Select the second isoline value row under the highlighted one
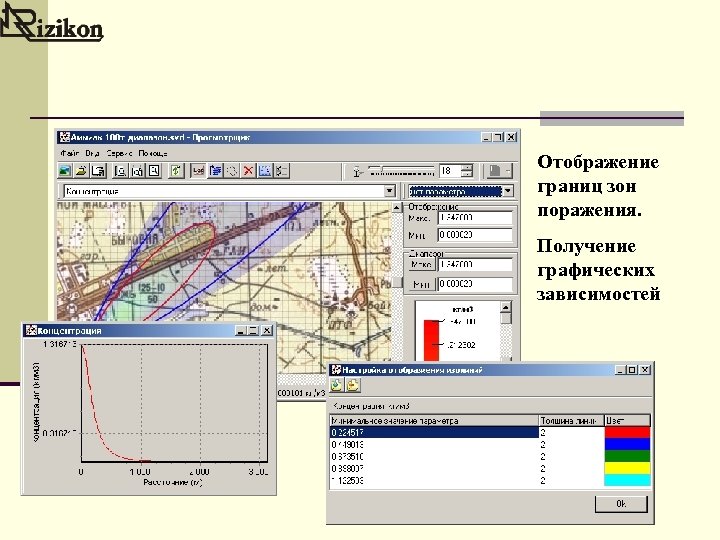Screen dimensions: 720x540 pos(434,444)
